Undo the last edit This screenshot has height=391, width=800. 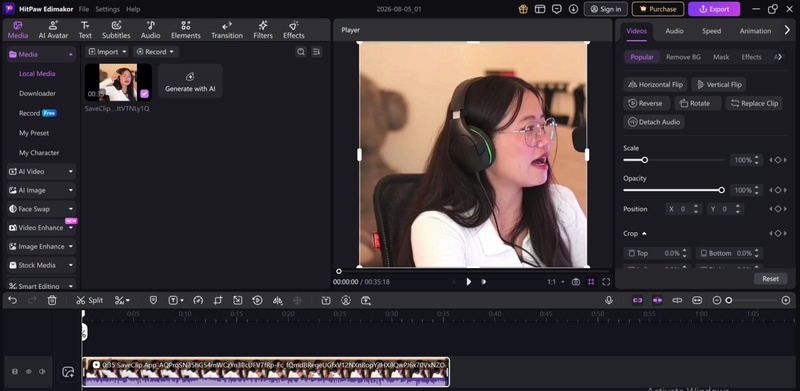coord(13,300)
